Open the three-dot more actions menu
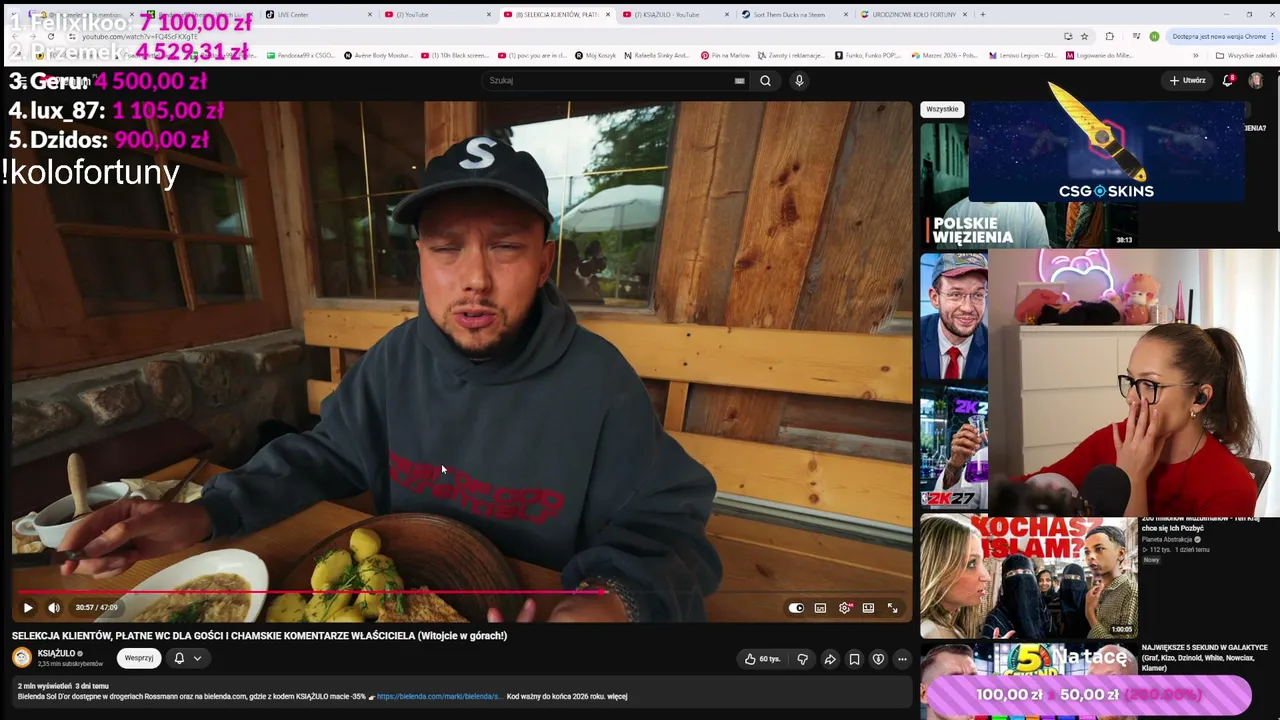 902,659
